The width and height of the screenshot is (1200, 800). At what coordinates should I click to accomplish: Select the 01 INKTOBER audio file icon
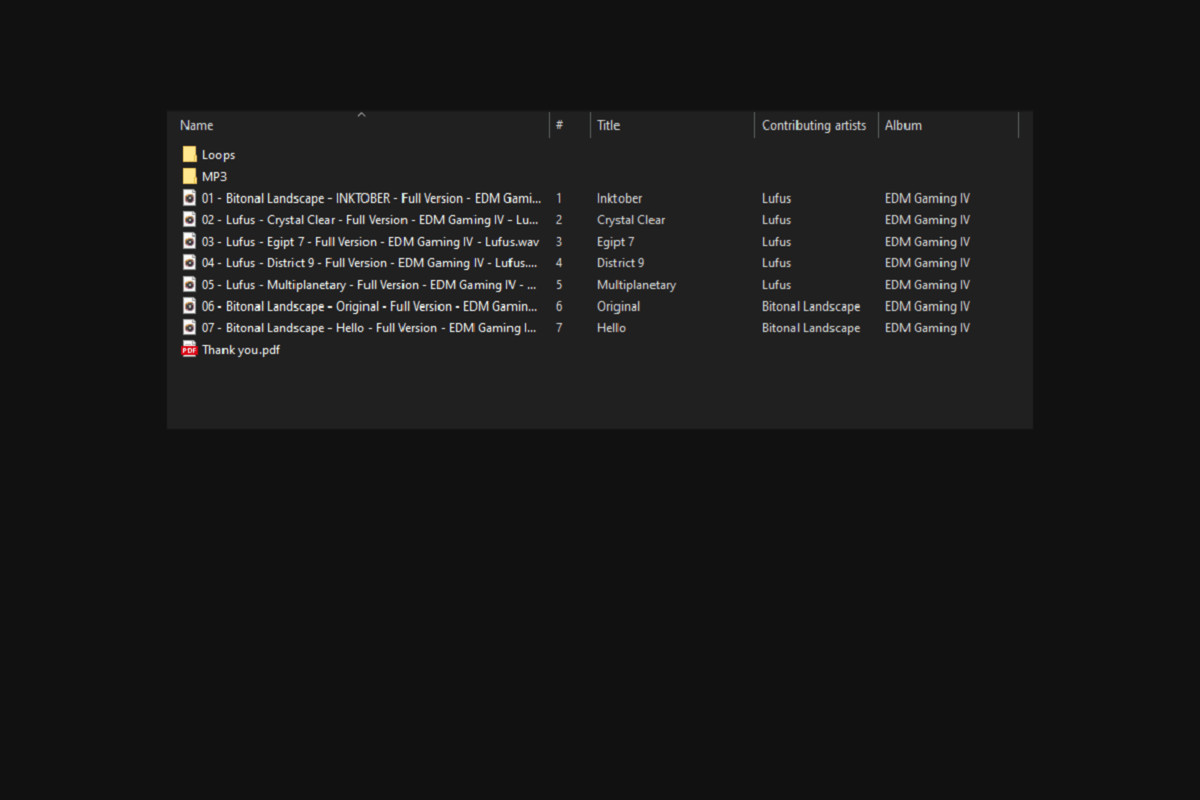[189, 198]
